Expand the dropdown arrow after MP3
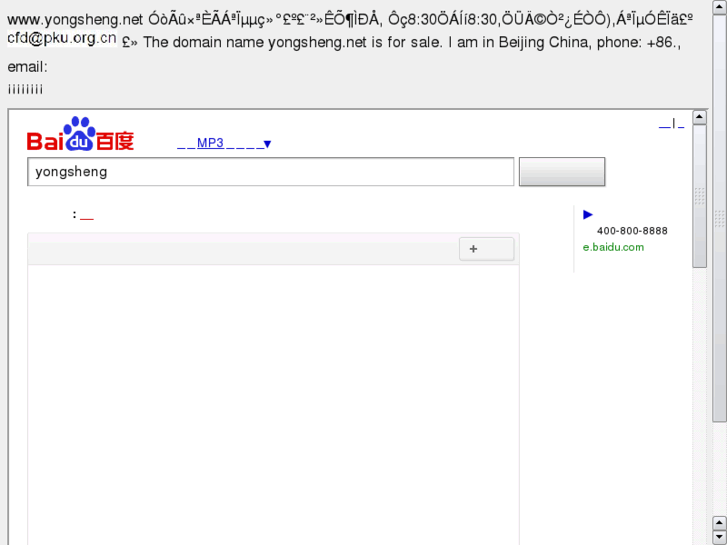The width and height of the screenshot is (727, 545). (267, 144)
